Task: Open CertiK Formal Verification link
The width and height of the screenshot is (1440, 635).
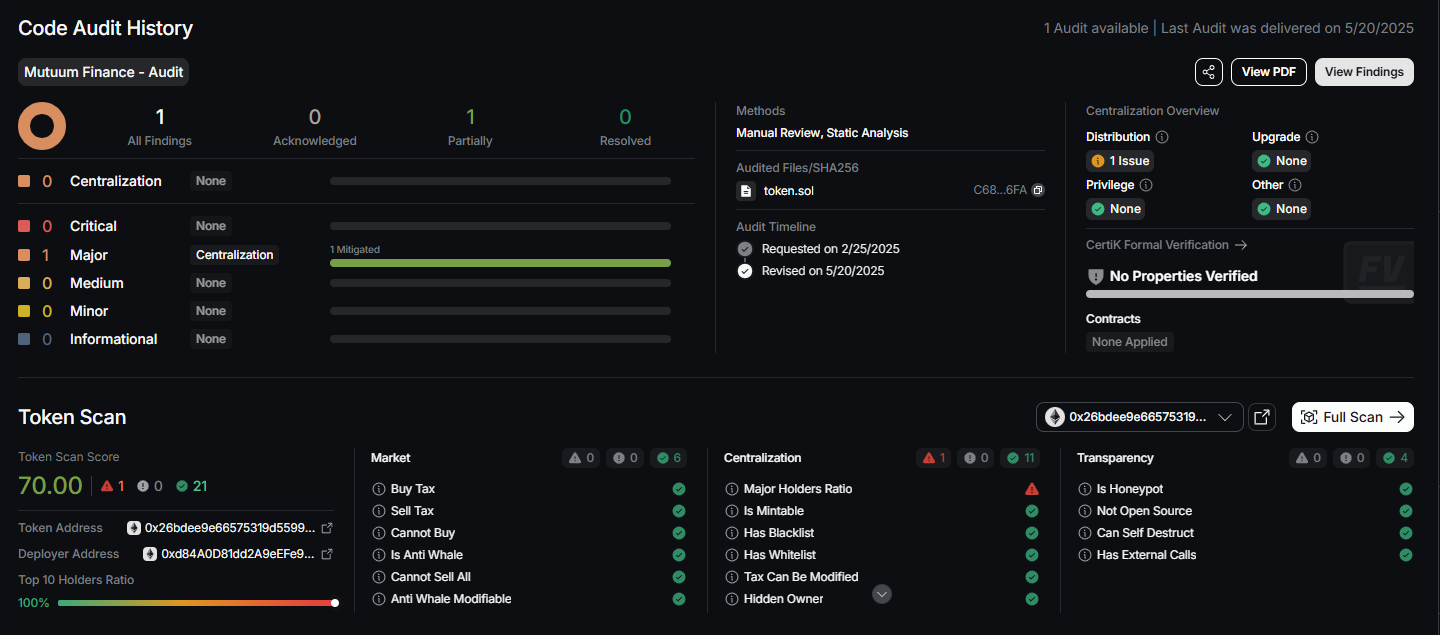Action: (1166, 245)
